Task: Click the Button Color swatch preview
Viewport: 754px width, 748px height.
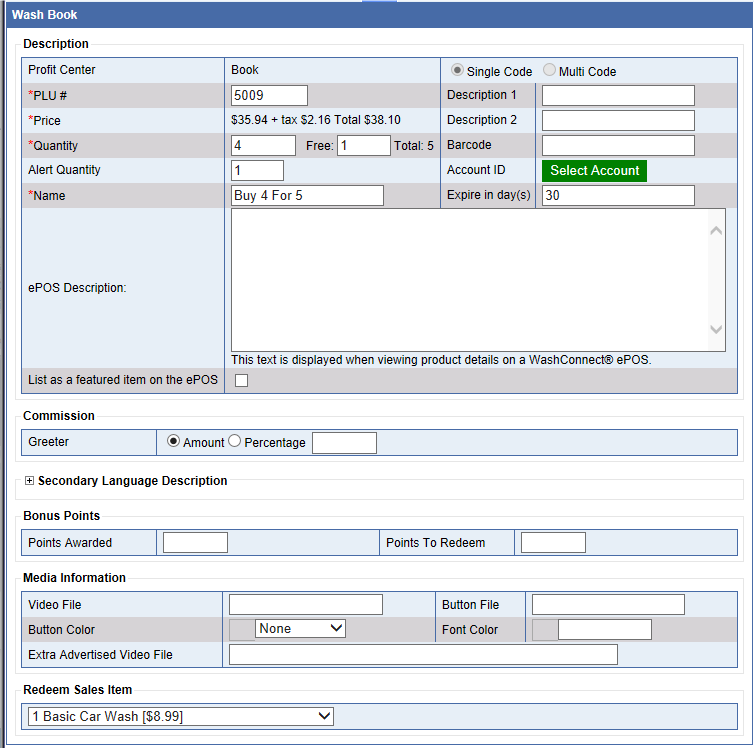Action: (241, 629)
